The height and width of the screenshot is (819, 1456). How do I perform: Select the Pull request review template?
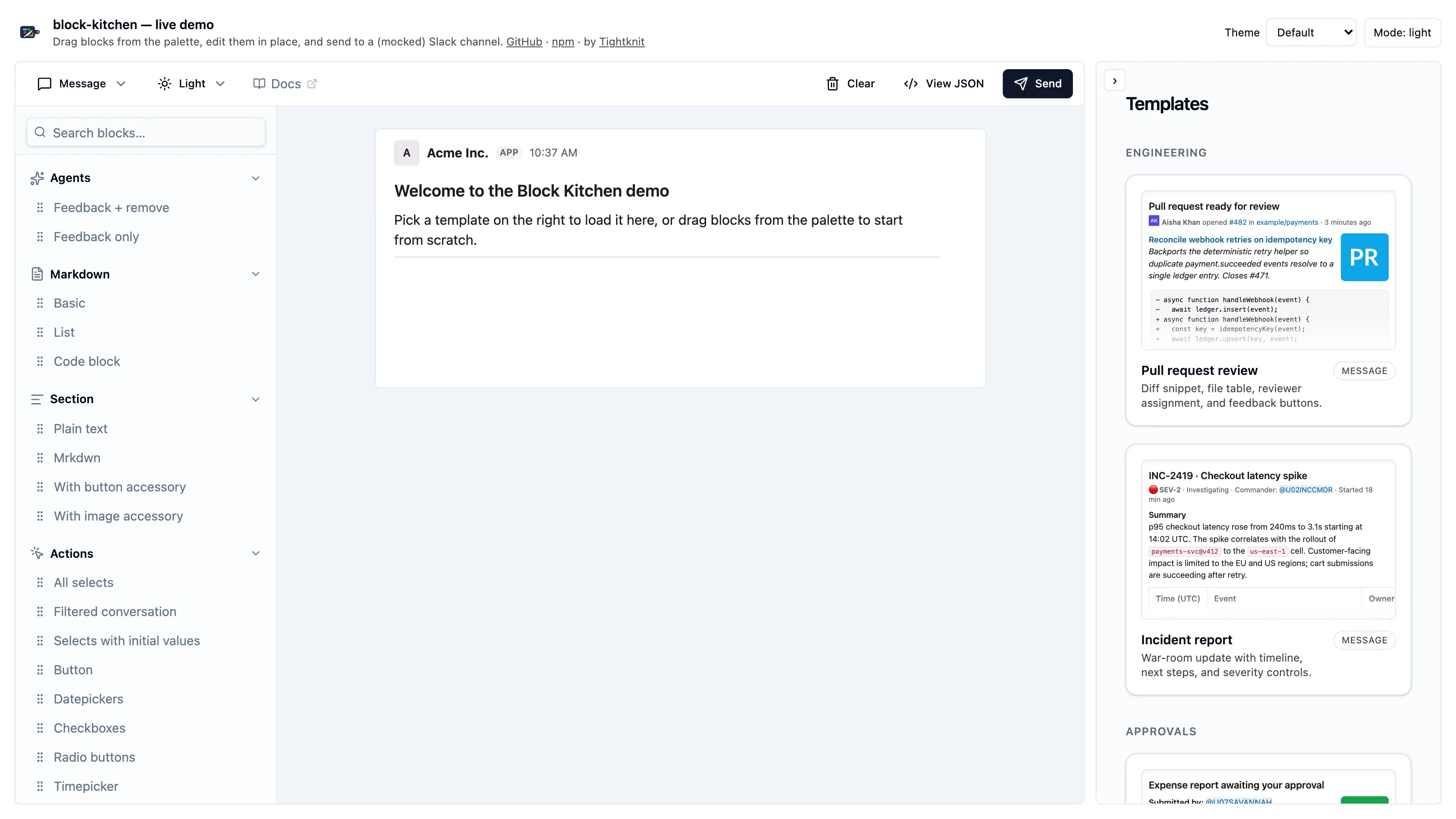(x=1269, y=300)
